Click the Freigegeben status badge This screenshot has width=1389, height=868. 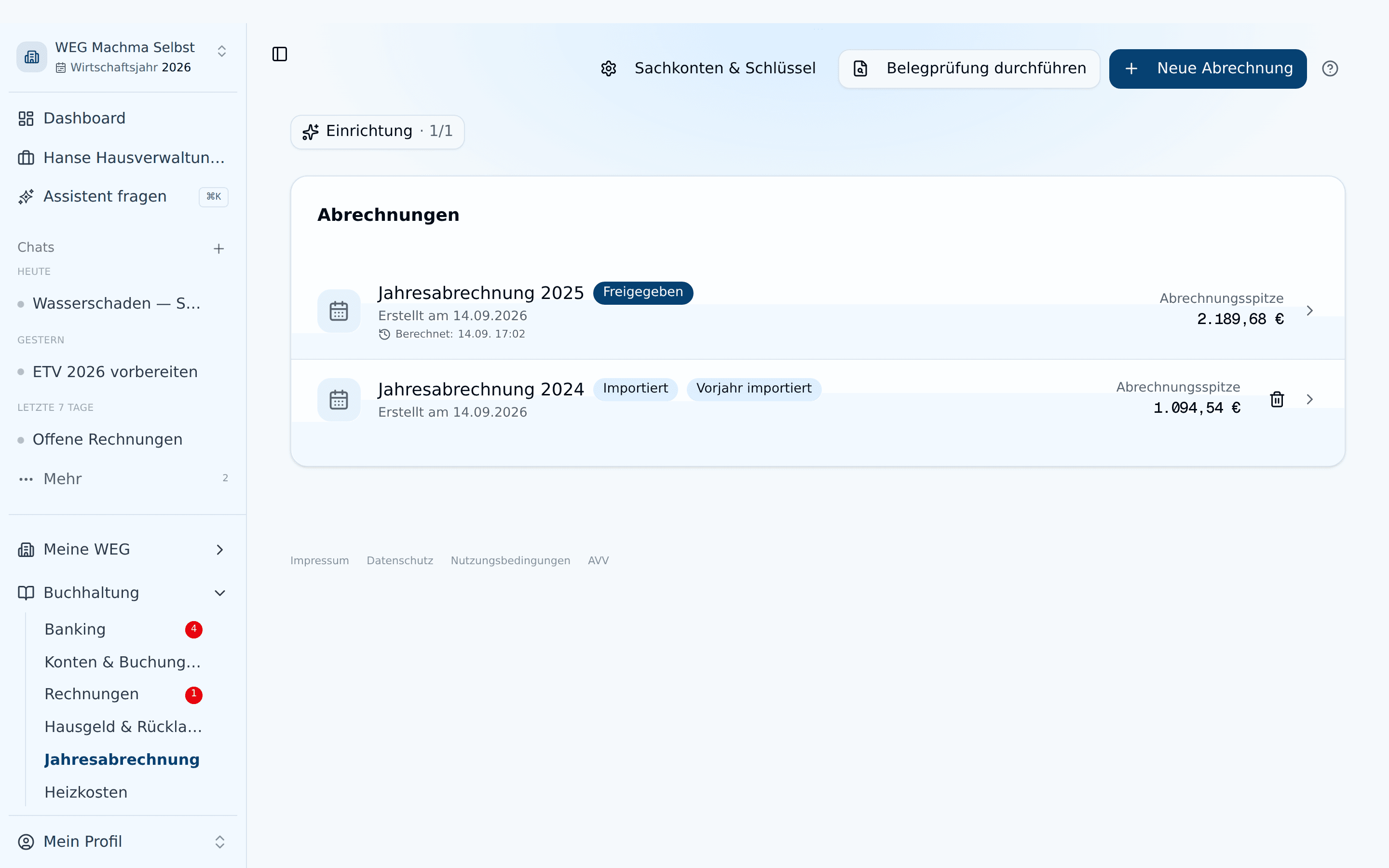pyautogui.click(x=643, y=292)
